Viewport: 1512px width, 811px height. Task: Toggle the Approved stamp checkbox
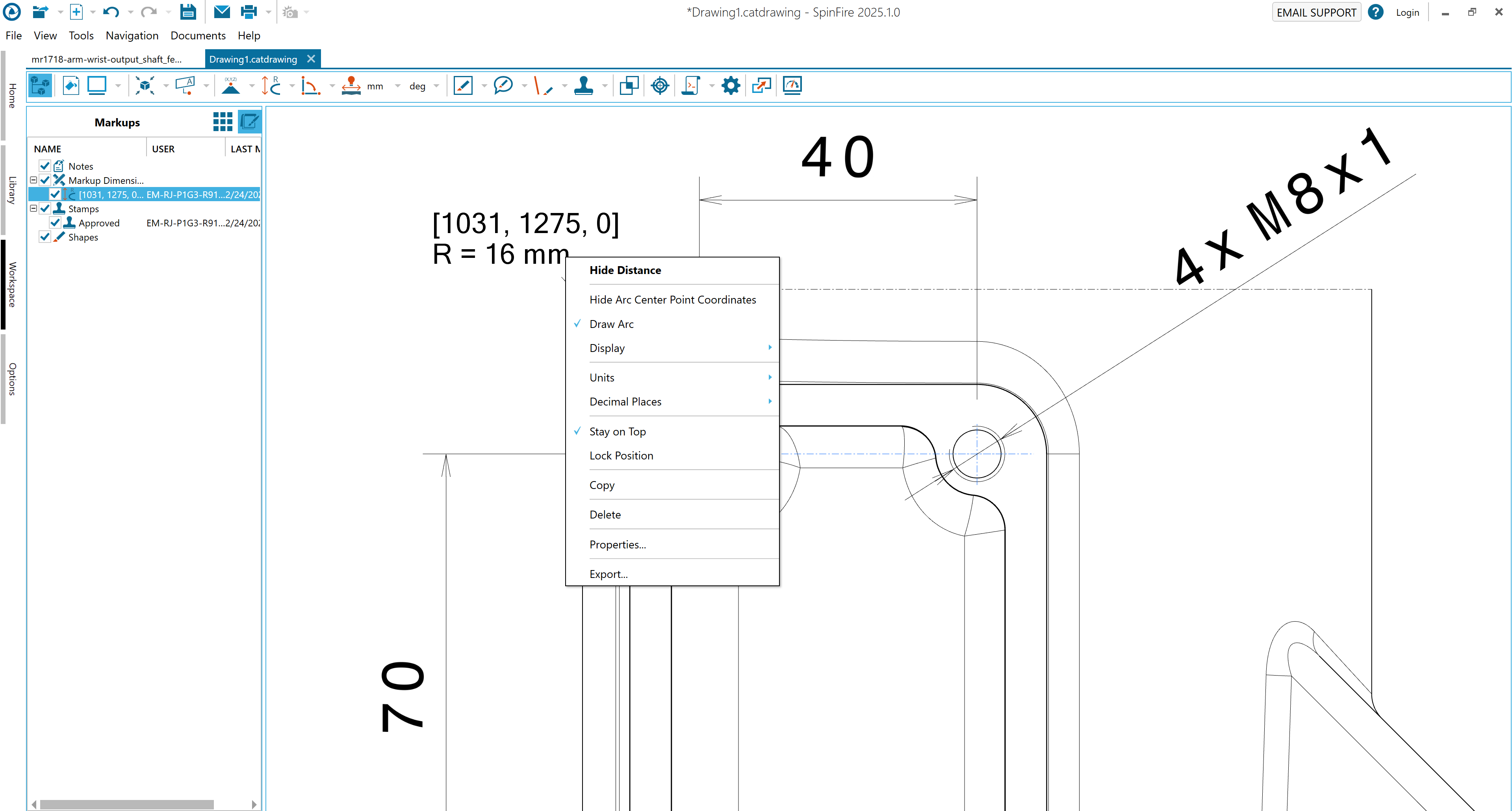tap(55, 223)
